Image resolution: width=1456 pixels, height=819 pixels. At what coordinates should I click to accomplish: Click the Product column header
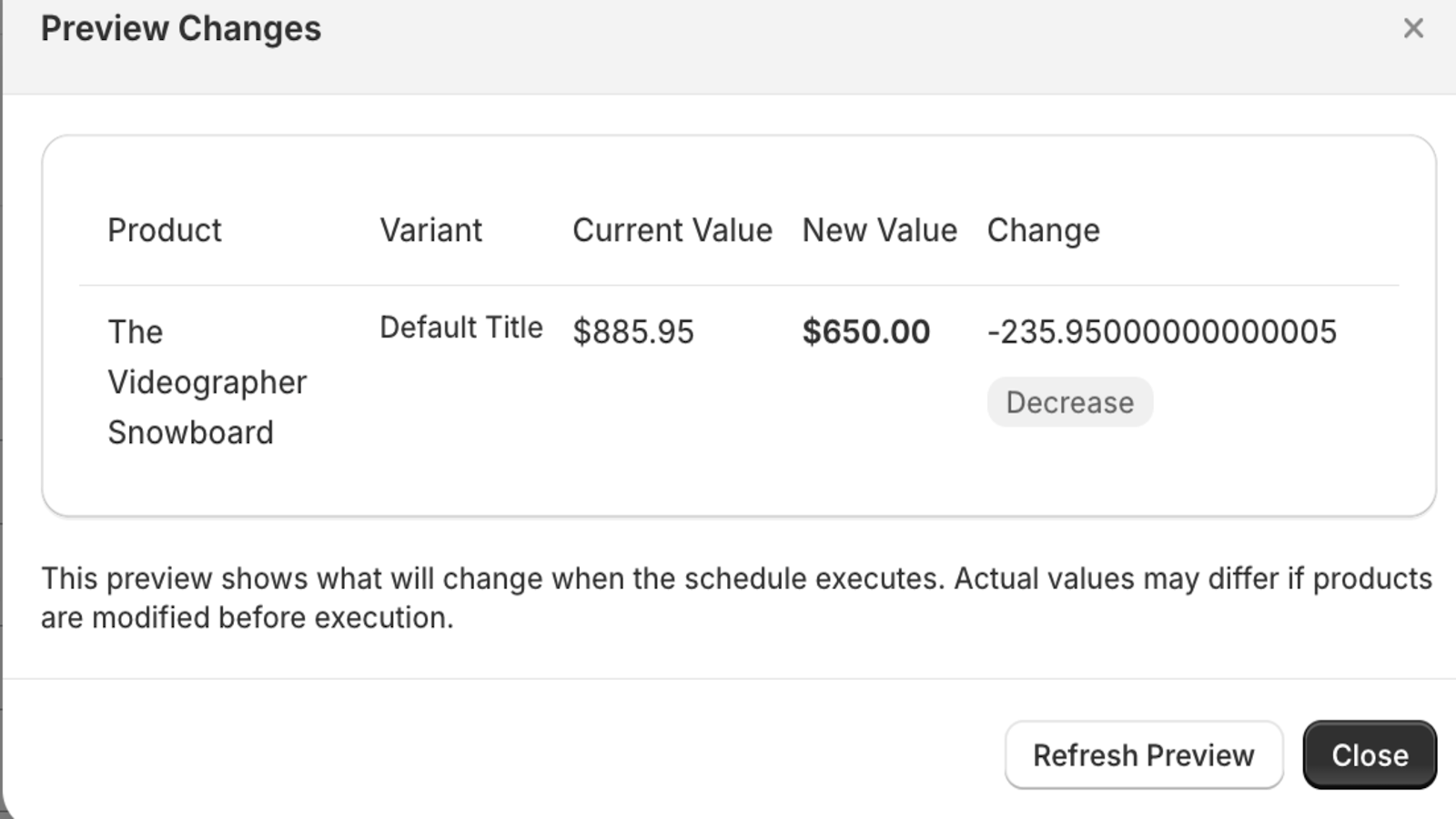coord(165,230)
